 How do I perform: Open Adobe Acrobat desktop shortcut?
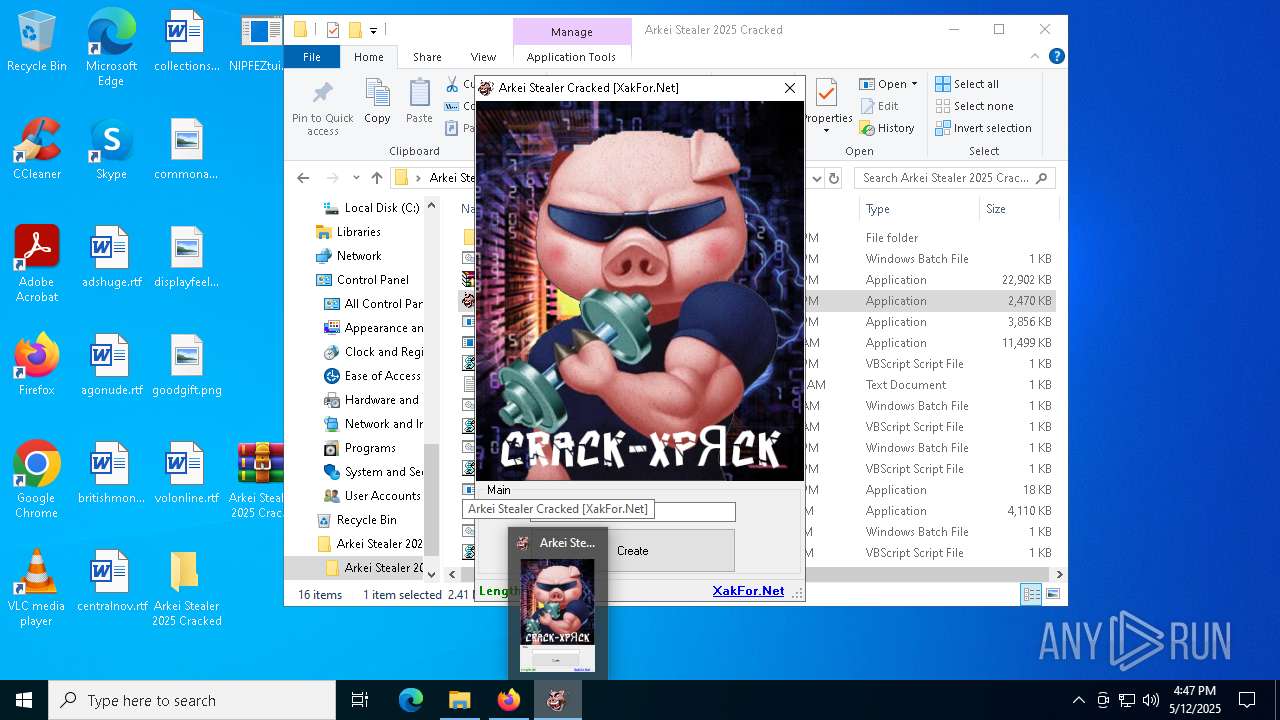[37, 264]
